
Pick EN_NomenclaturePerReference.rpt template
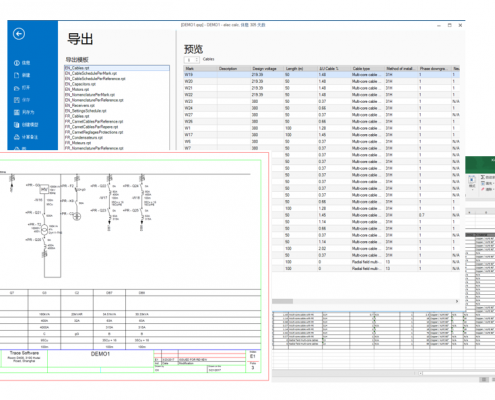pyautogui.click(x=94, y=100)
